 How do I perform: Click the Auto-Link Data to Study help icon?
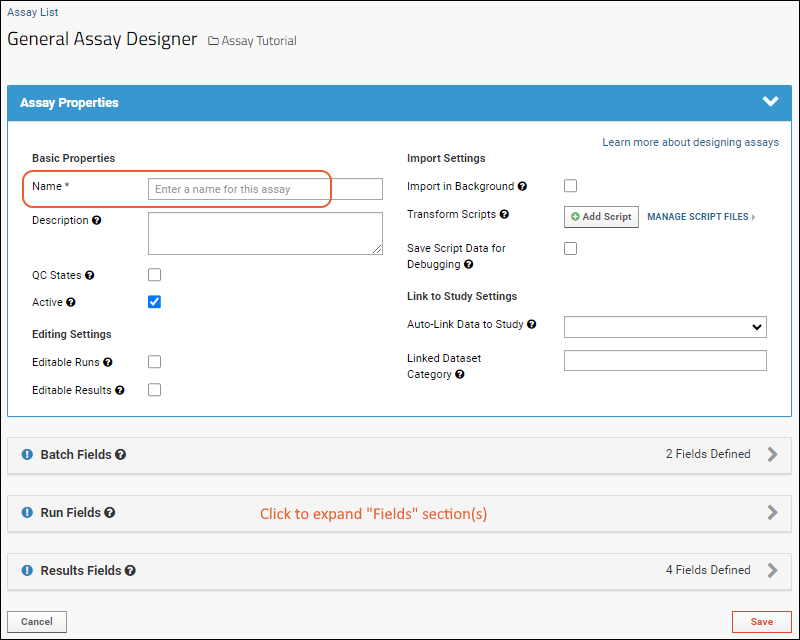coord(532,325)
